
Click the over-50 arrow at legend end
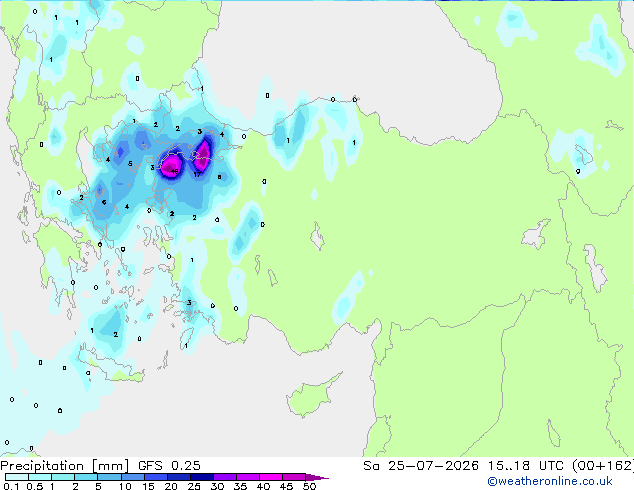[317, 477]
